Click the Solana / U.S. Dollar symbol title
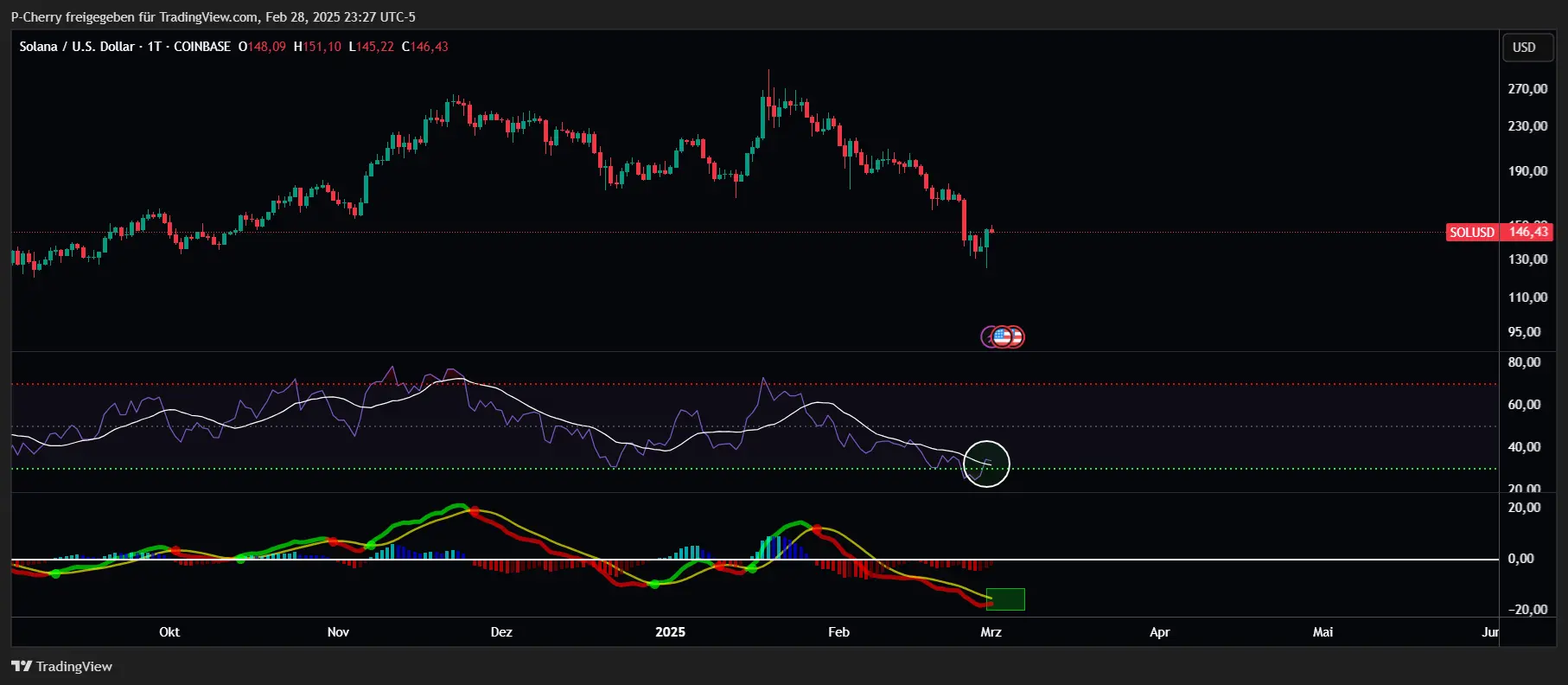Viewport: 1568px width, 685px height. pyautogui.click(x=77, y=47)
